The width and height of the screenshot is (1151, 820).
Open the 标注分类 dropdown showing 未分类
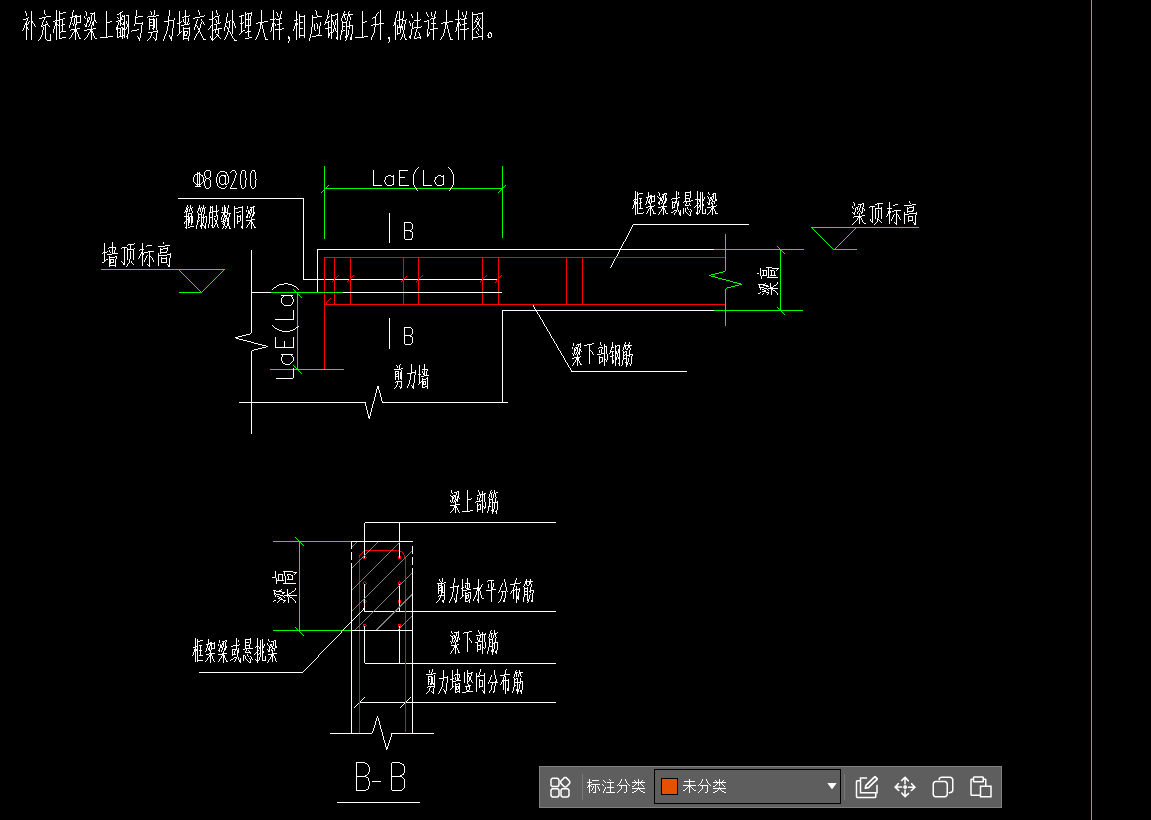(x=748, y=786)
